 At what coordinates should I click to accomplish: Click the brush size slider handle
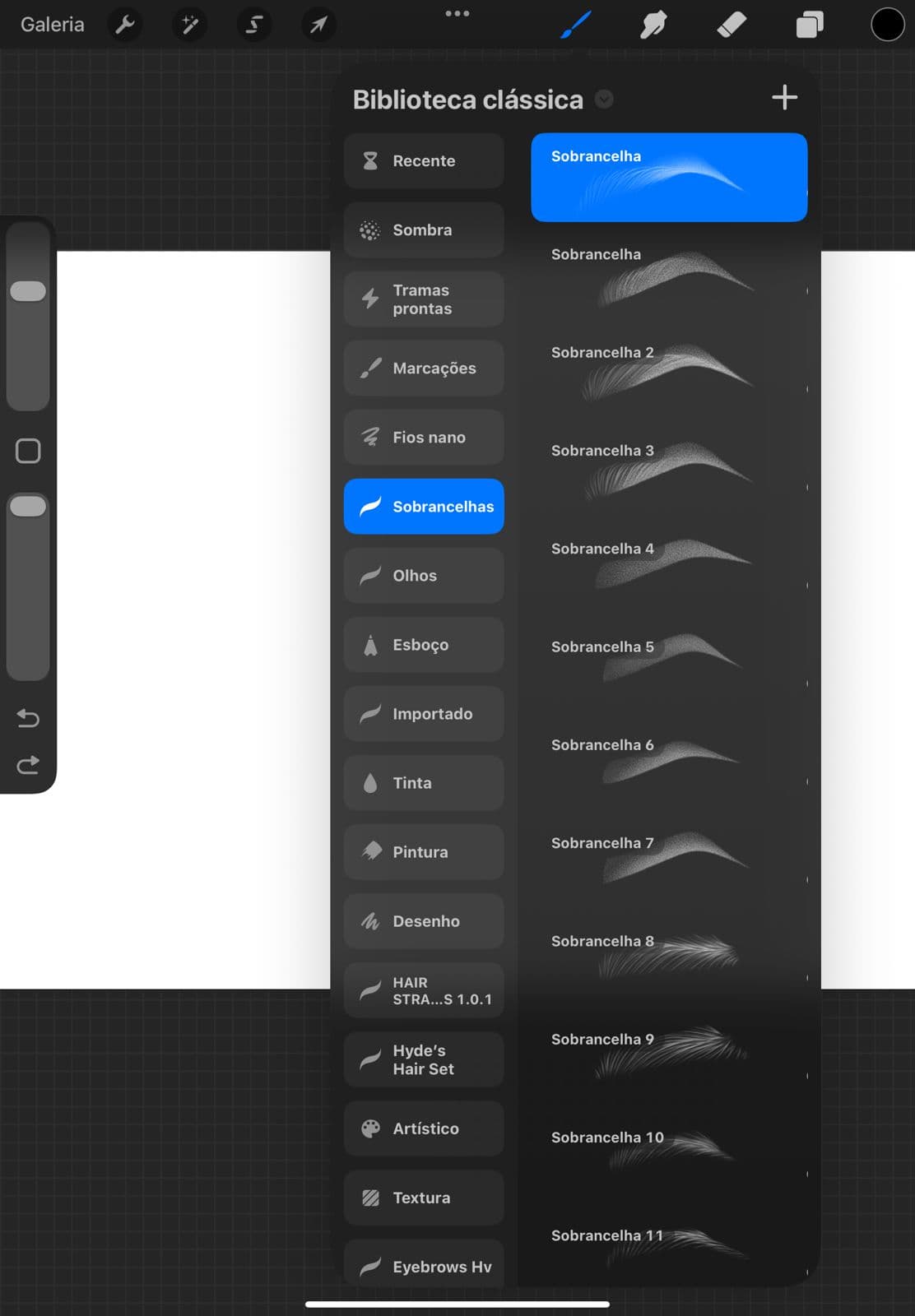coord(28,291)
